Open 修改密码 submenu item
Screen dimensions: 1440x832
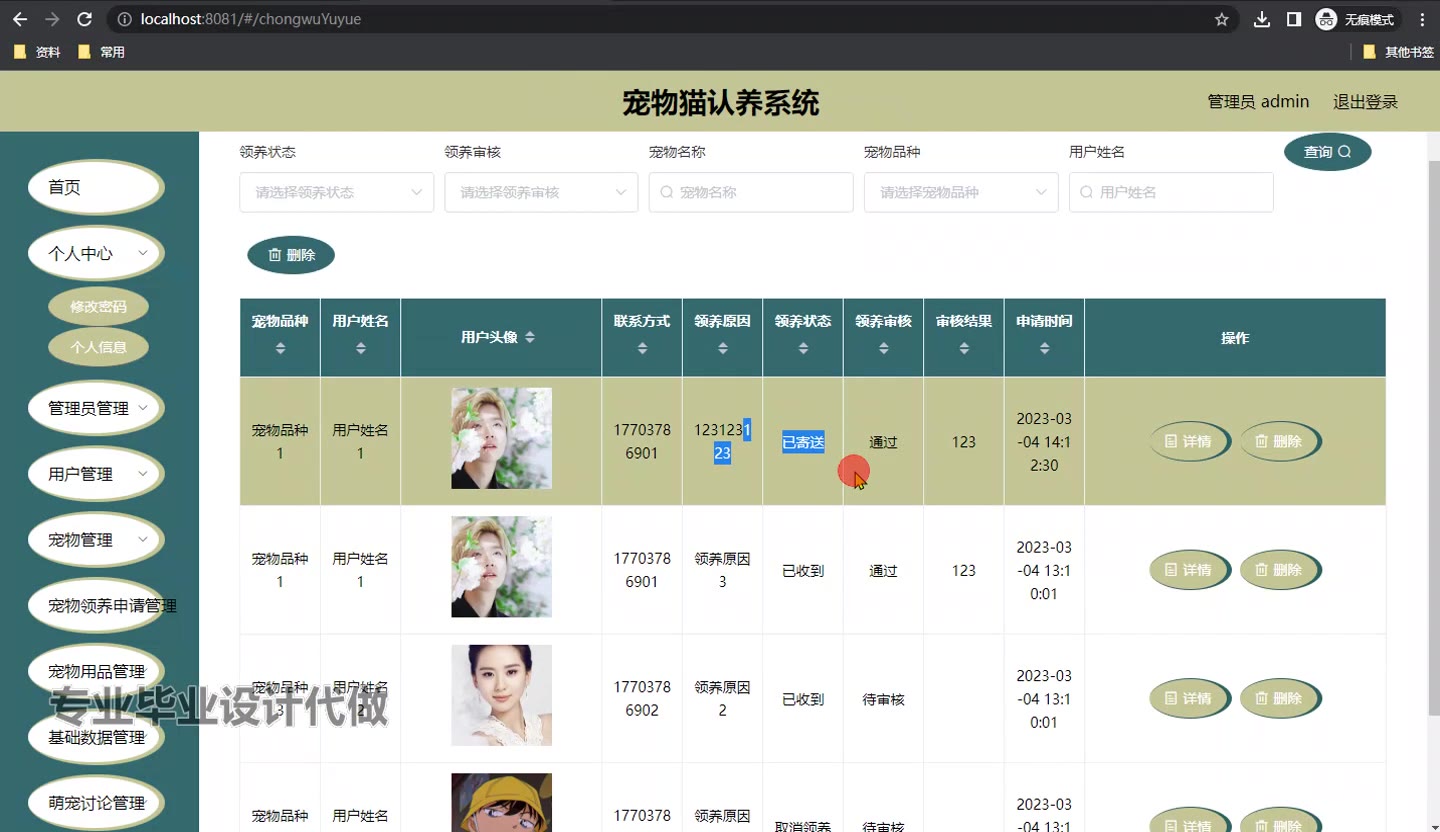pyautogui.click(x=98, y=307)
